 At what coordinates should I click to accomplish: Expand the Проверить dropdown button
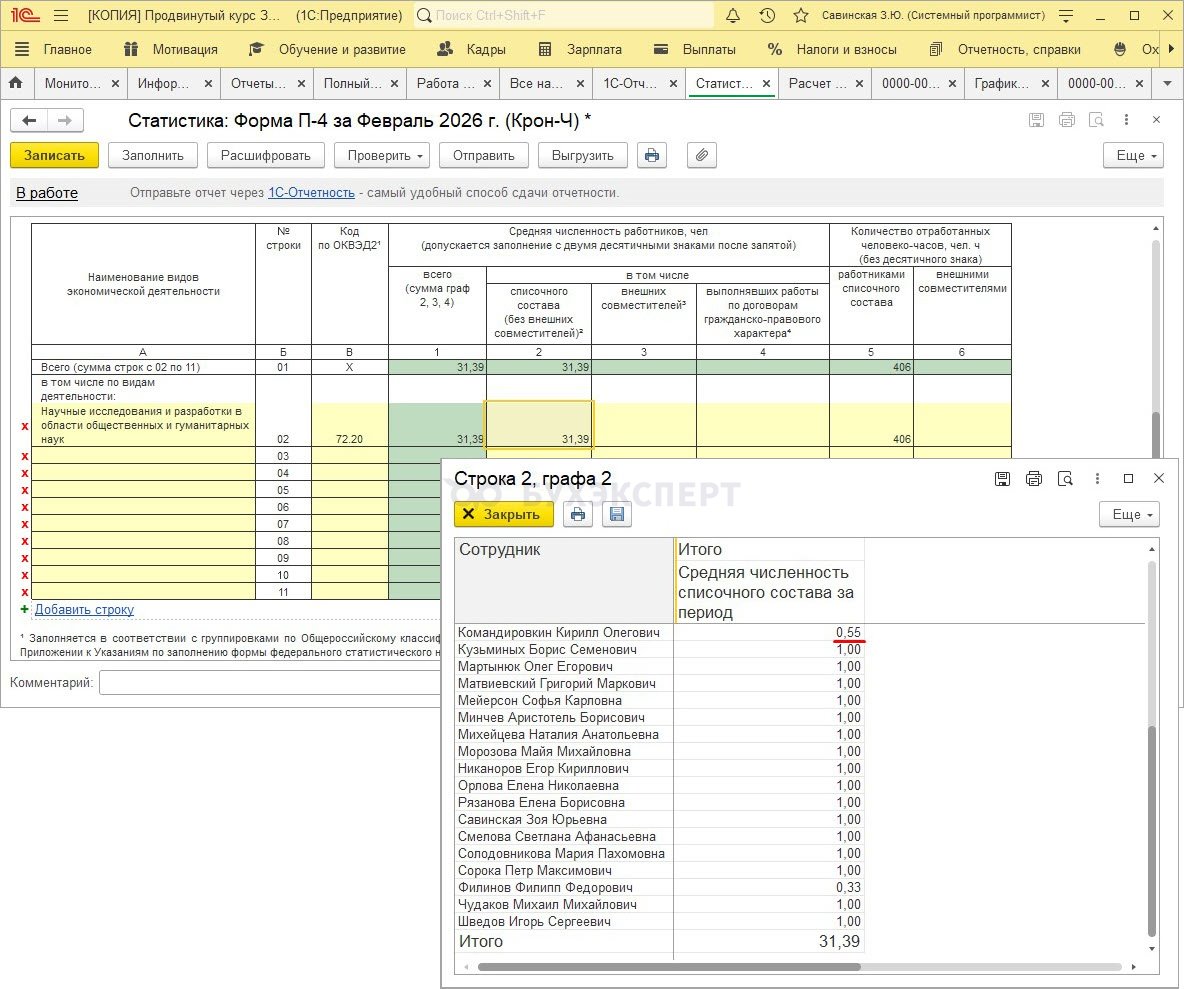(381, 155)
